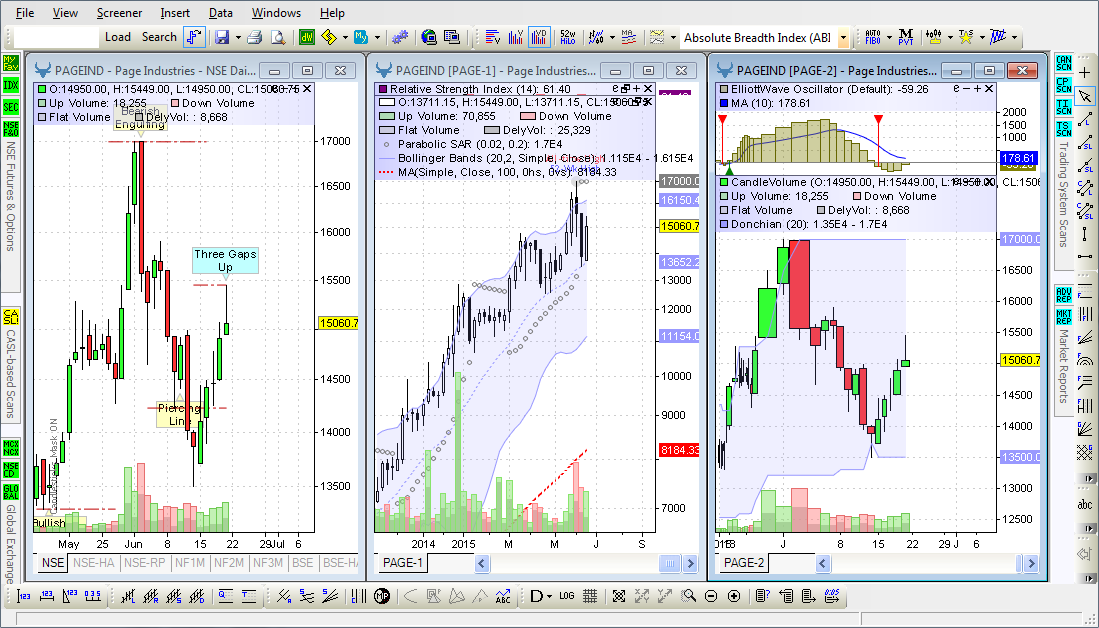The image size is (1099, 628).
Task: Toggle the CP SCN scan icon
Action: pyautogui.click(x=1063, y=85)
